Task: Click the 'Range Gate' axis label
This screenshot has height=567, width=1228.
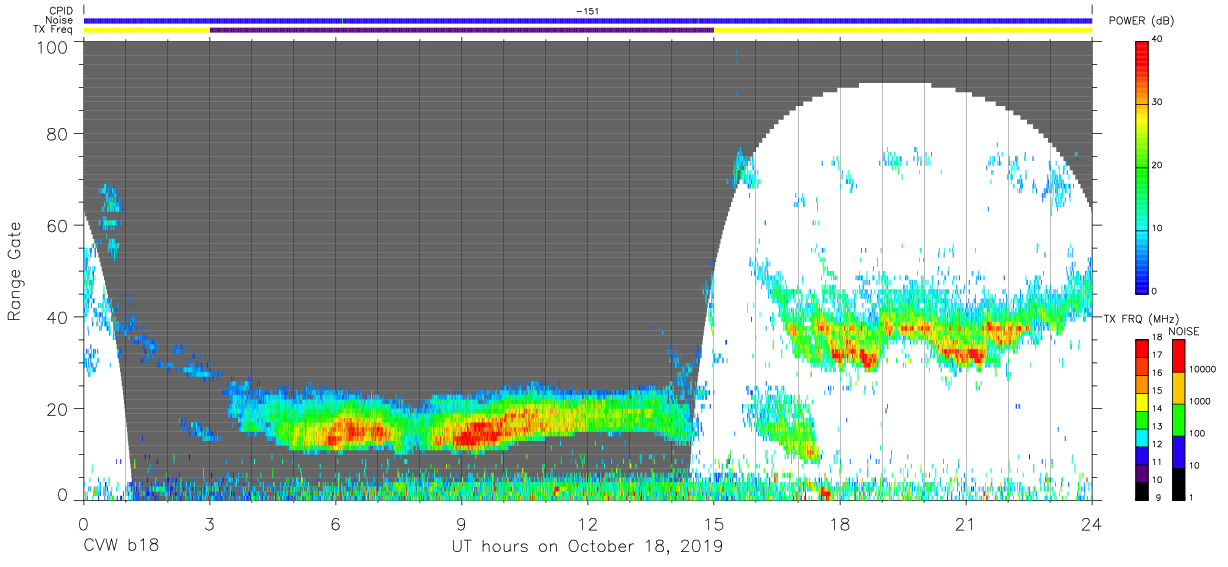Action: pyautogui.click(x=15, y=272)
